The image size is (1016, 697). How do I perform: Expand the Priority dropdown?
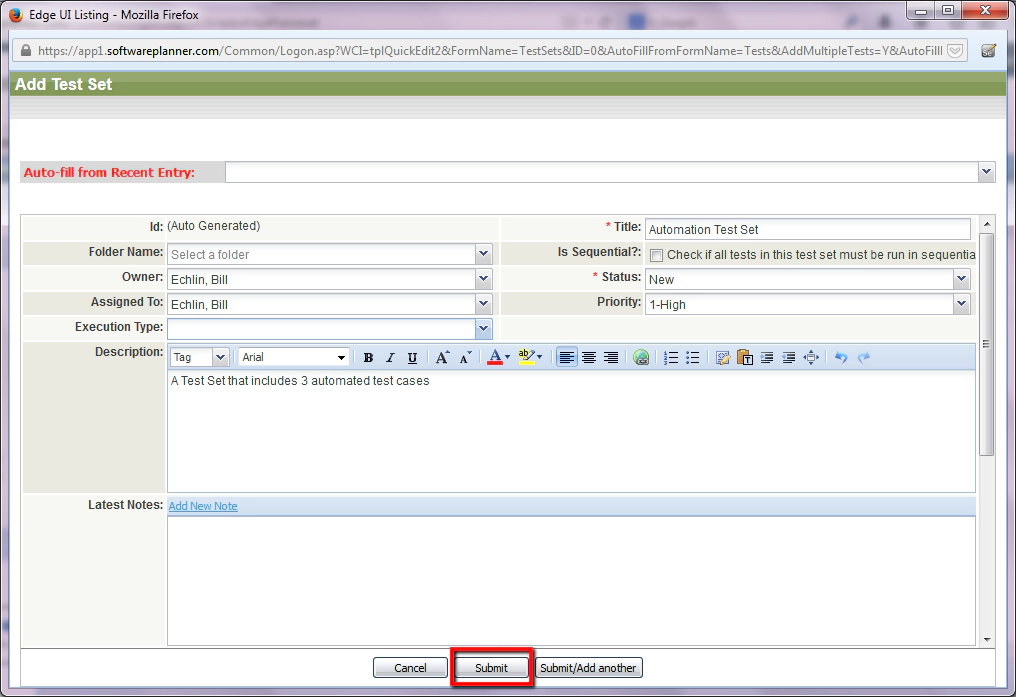(960, 302)
